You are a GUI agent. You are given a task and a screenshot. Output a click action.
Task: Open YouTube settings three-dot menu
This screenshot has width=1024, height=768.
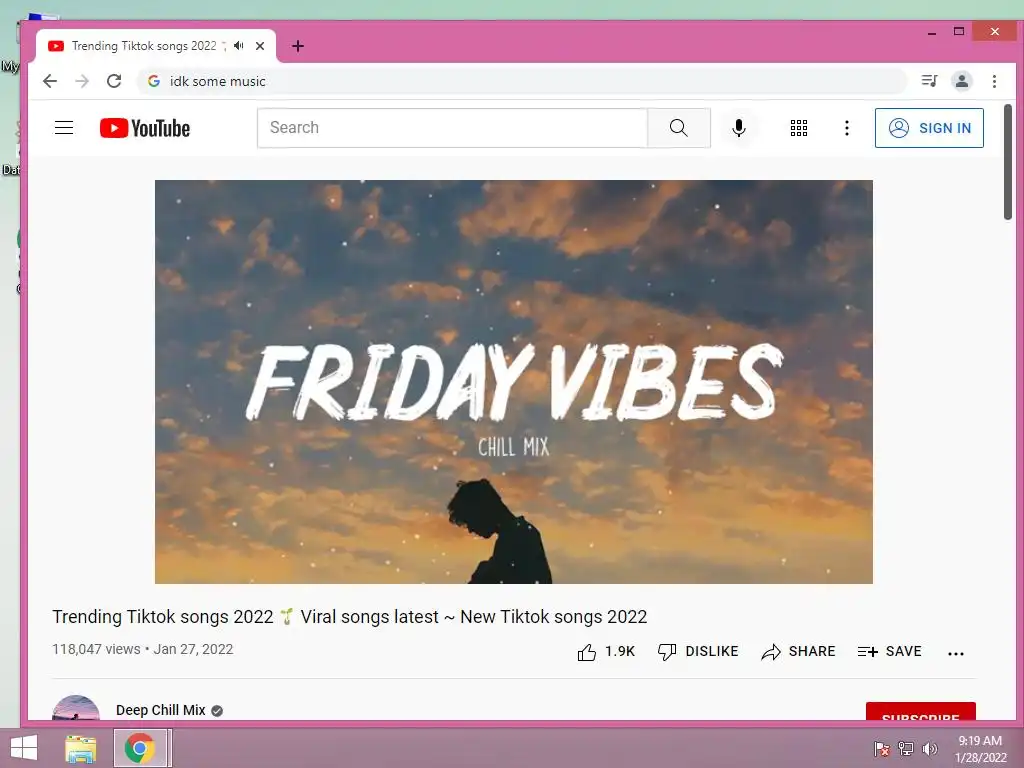coord(846,128)
